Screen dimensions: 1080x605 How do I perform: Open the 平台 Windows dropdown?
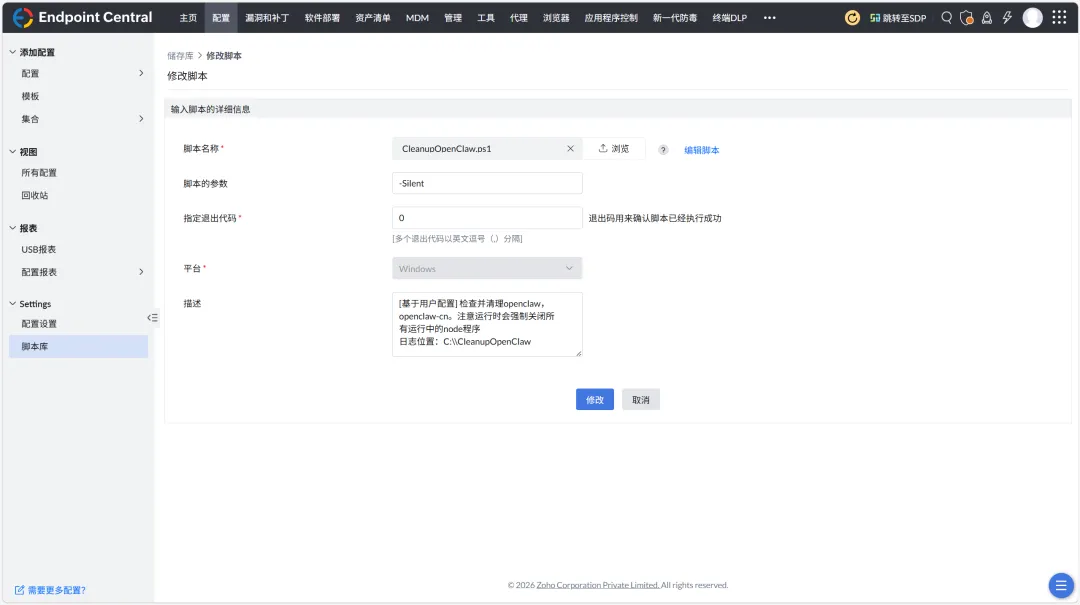pos(487,268)
